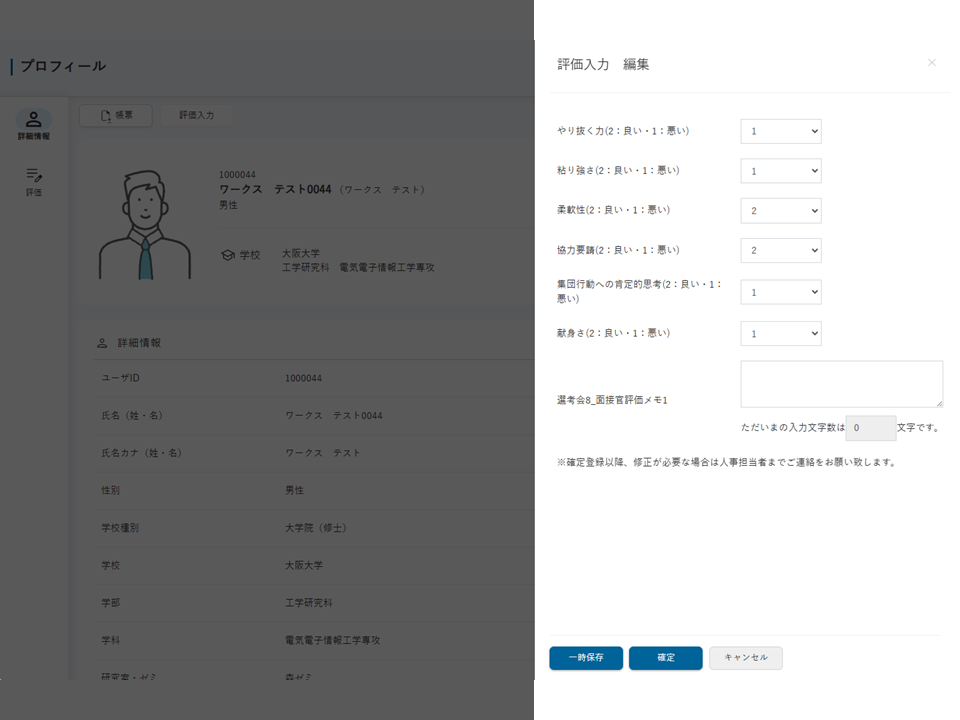
Task: Click the 確定 button to finalize
Action: [x=665, y=658]
